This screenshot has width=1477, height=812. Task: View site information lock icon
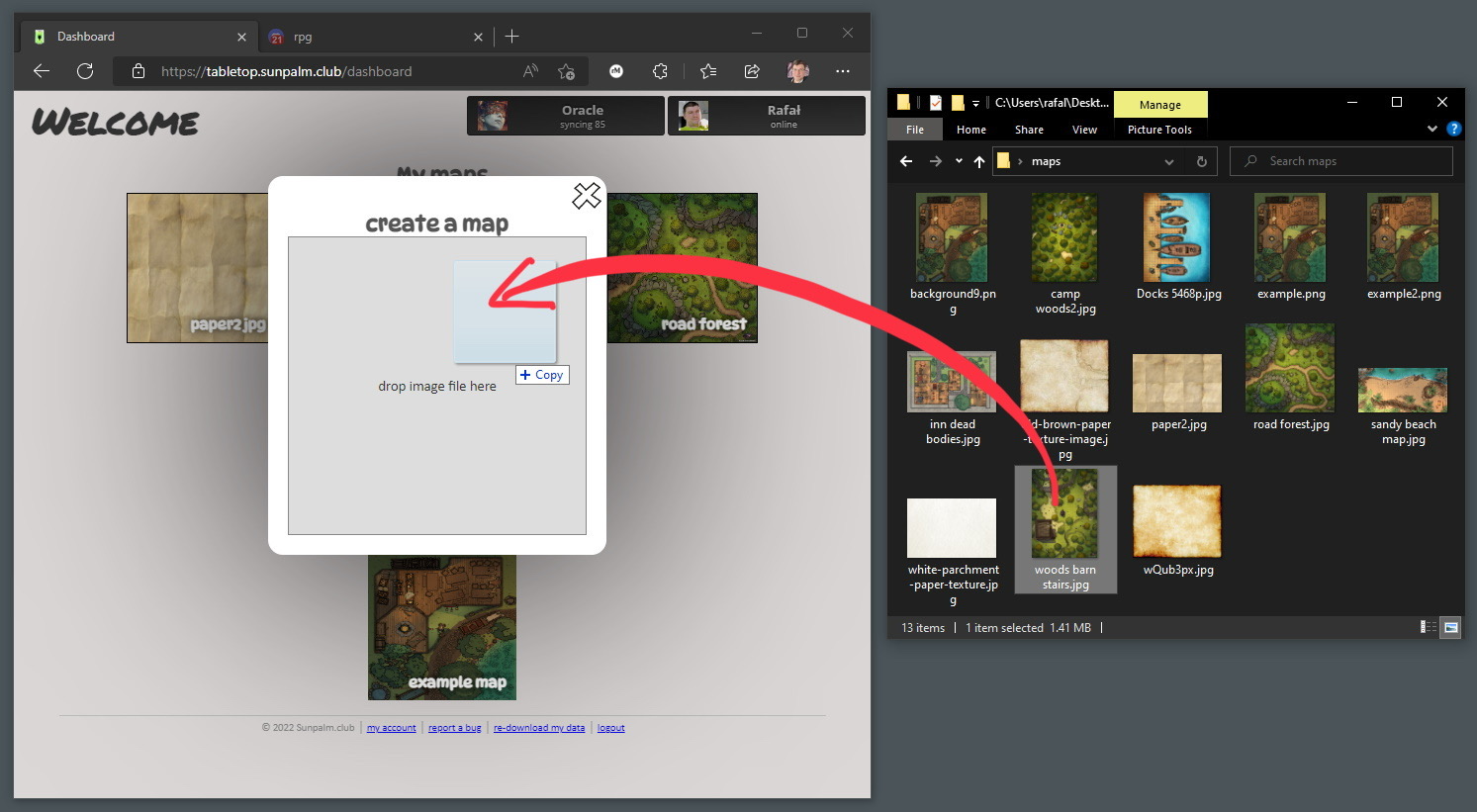point(138,71)
